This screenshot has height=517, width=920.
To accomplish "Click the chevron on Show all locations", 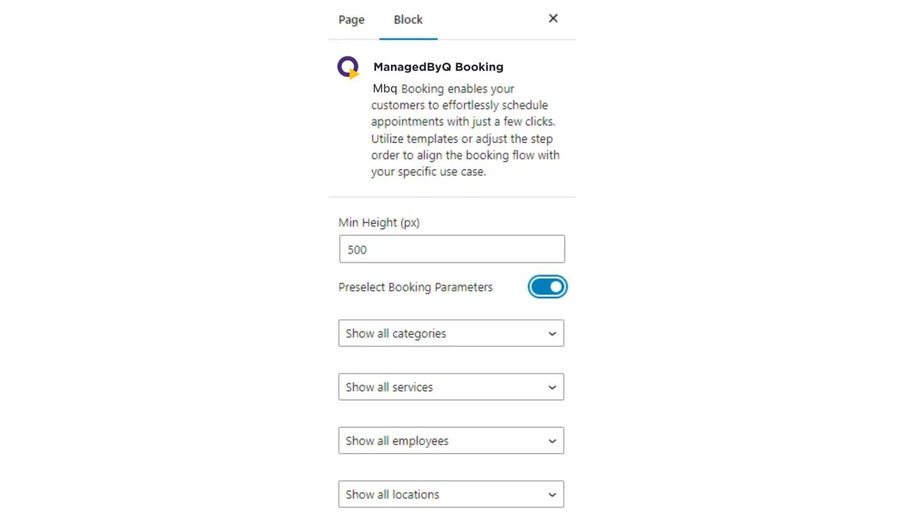I will (x=552, y=495).
